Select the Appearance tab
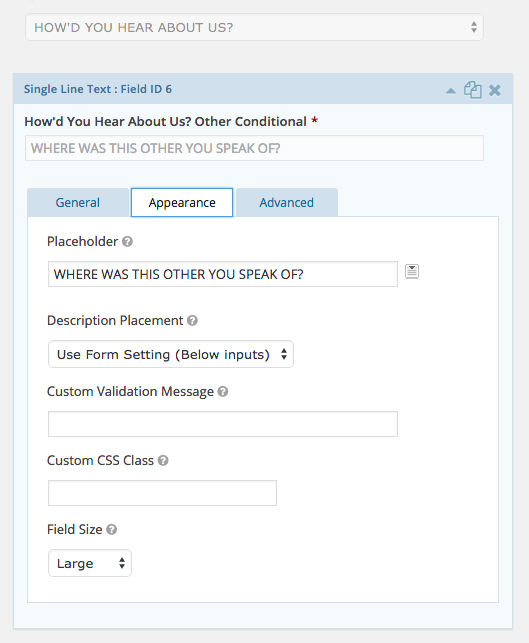The width and height of the screenshot is (529, 643). click(182, 203)
